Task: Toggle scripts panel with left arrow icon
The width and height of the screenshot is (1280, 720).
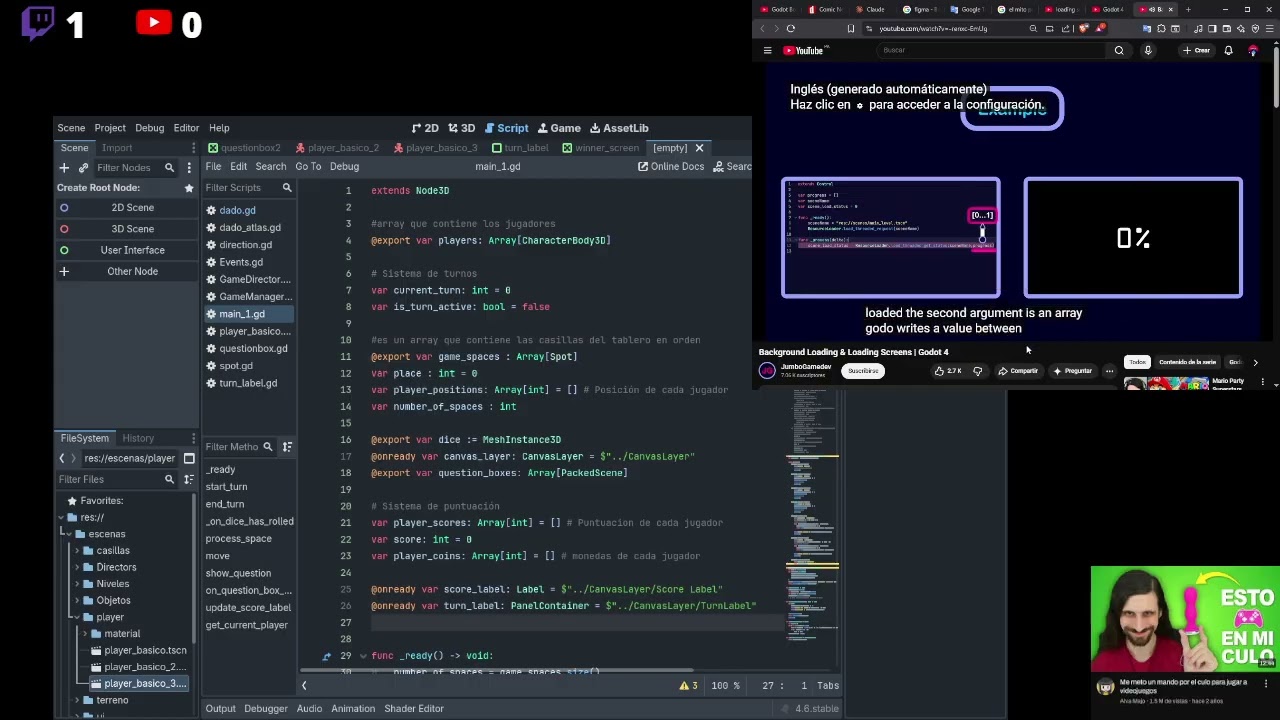Action: click(x=304, y=686)
